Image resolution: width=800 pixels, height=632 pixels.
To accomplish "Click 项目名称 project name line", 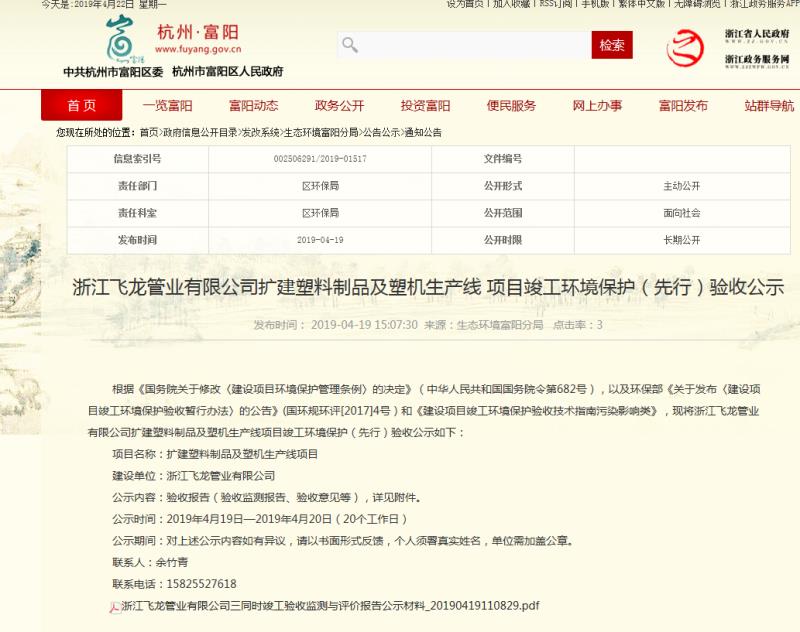I will pyautogui.click(x=215, y=454).
